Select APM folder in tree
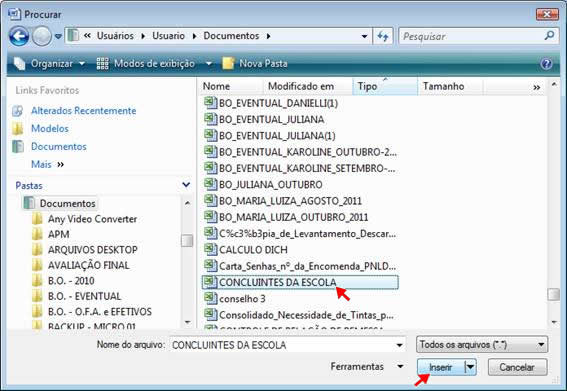 [58, 234]
